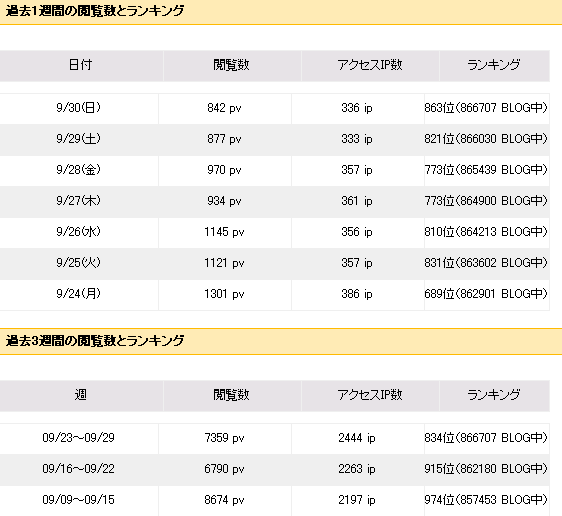Select the 閲覧数 header in first table
This screenshot has width=562, height=516.
pyautogui.click(x=231, y=65)
